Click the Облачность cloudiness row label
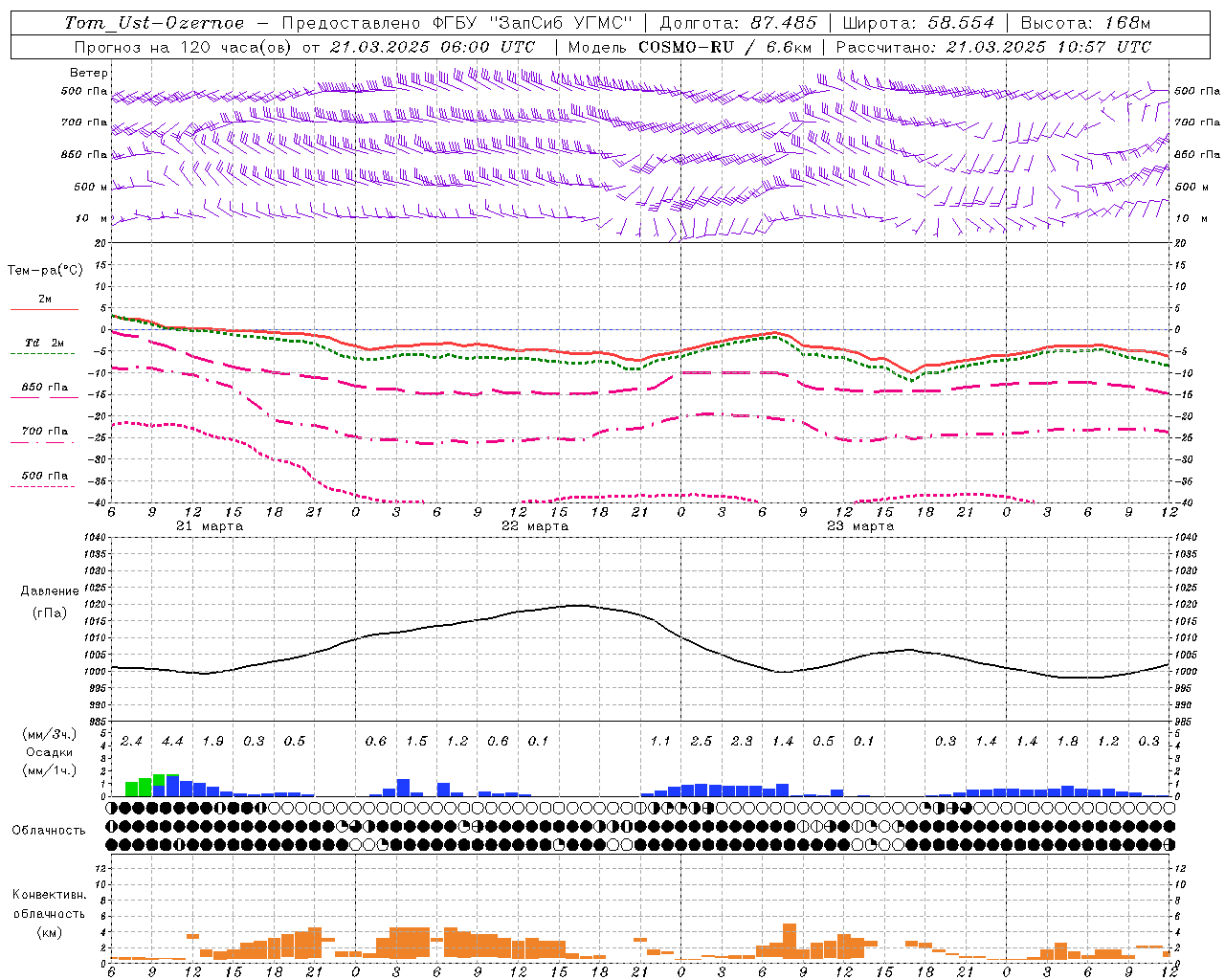The height and width of the screenshot is (980, 1225). click(x=49, y=831)
